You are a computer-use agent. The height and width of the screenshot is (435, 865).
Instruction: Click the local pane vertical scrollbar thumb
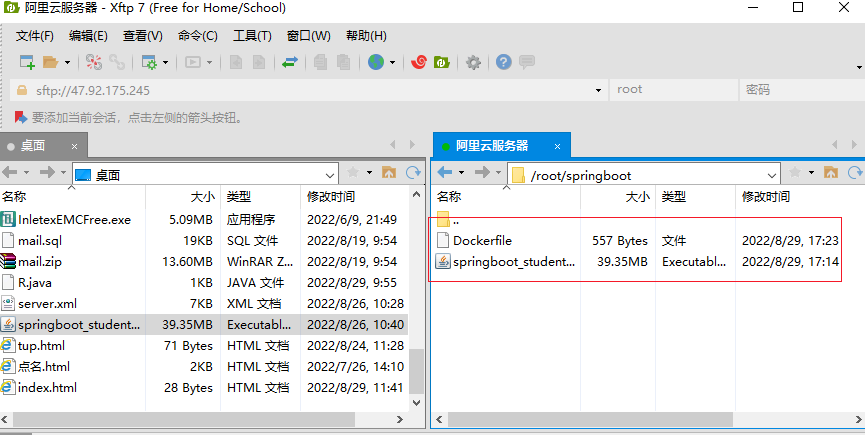click(417, 371)
